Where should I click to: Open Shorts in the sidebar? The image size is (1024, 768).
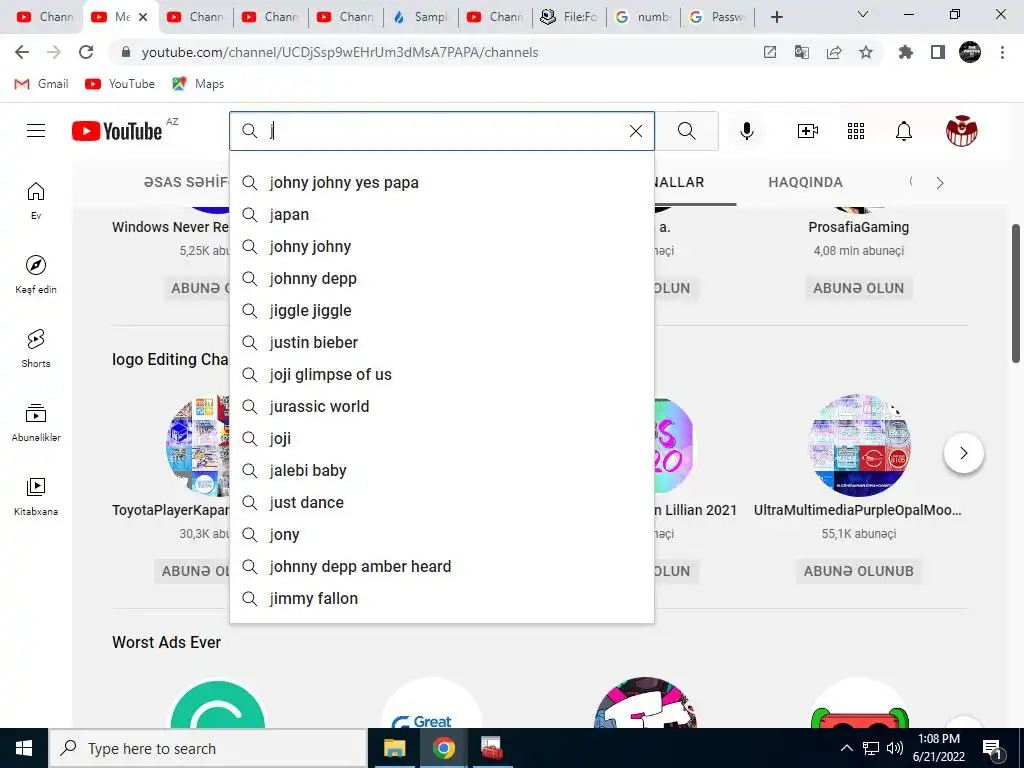coord(36,349)
